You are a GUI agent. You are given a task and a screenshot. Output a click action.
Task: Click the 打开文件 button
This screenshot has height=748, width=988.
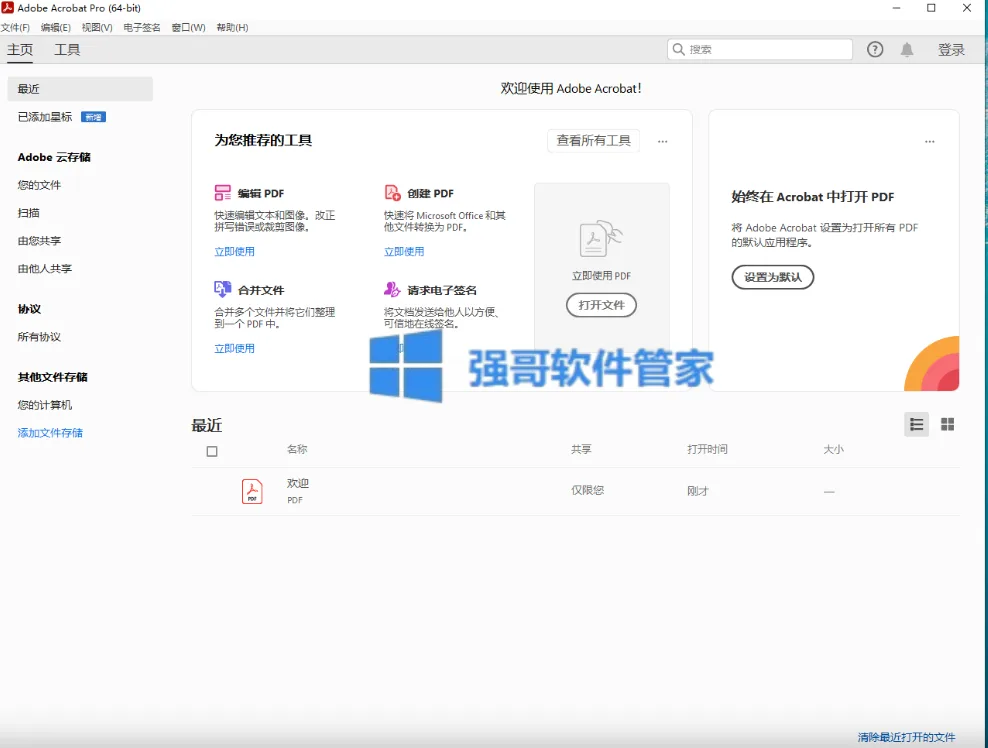point(601,305)
